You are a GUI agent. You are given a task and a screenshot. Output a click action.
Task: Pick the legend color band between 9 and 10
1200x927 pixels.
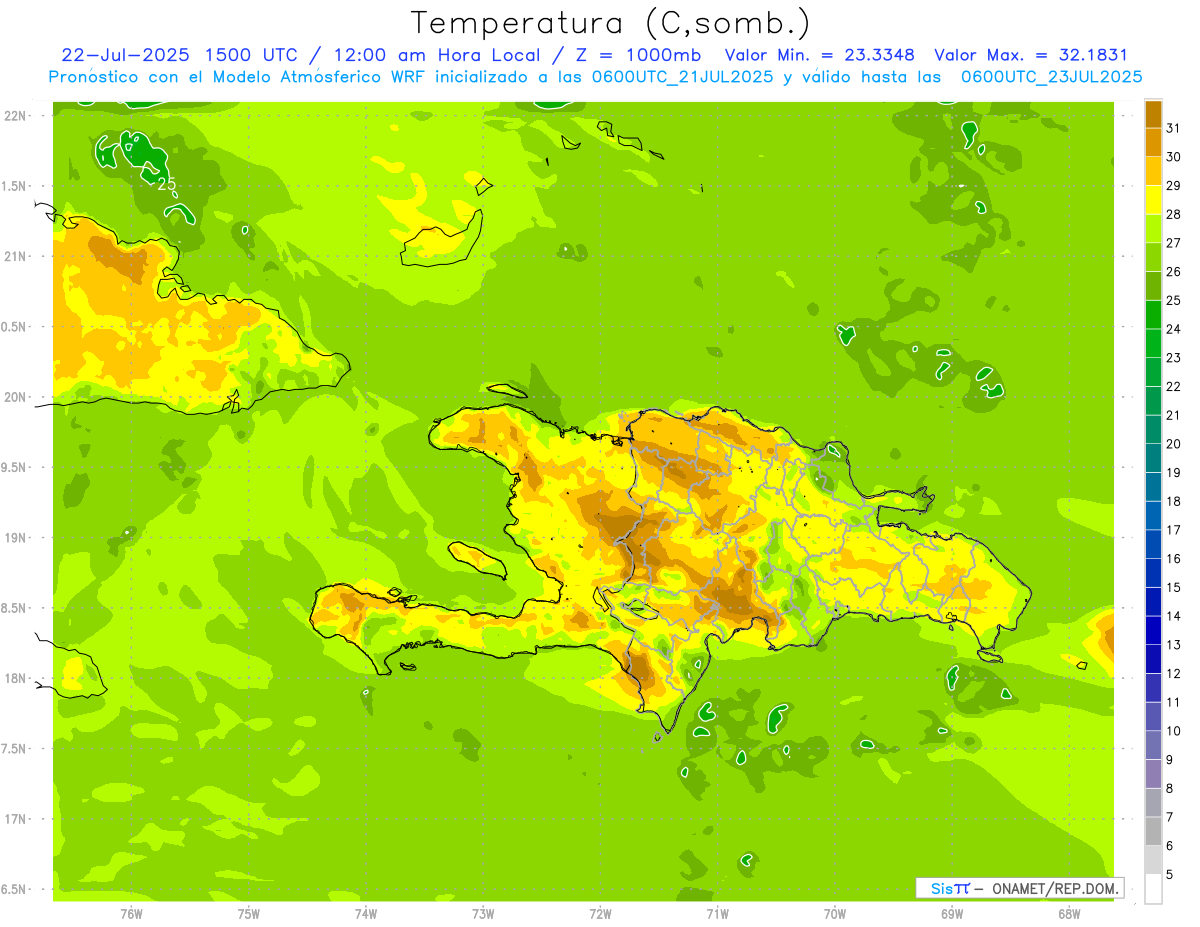[x=1153, y=746]
